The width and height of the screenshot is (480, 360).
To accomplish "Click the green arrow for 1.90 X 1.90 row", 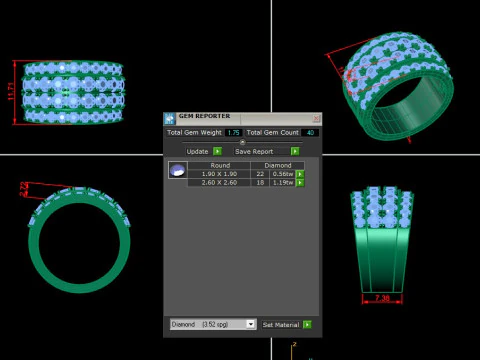I will tap(300, 174).
